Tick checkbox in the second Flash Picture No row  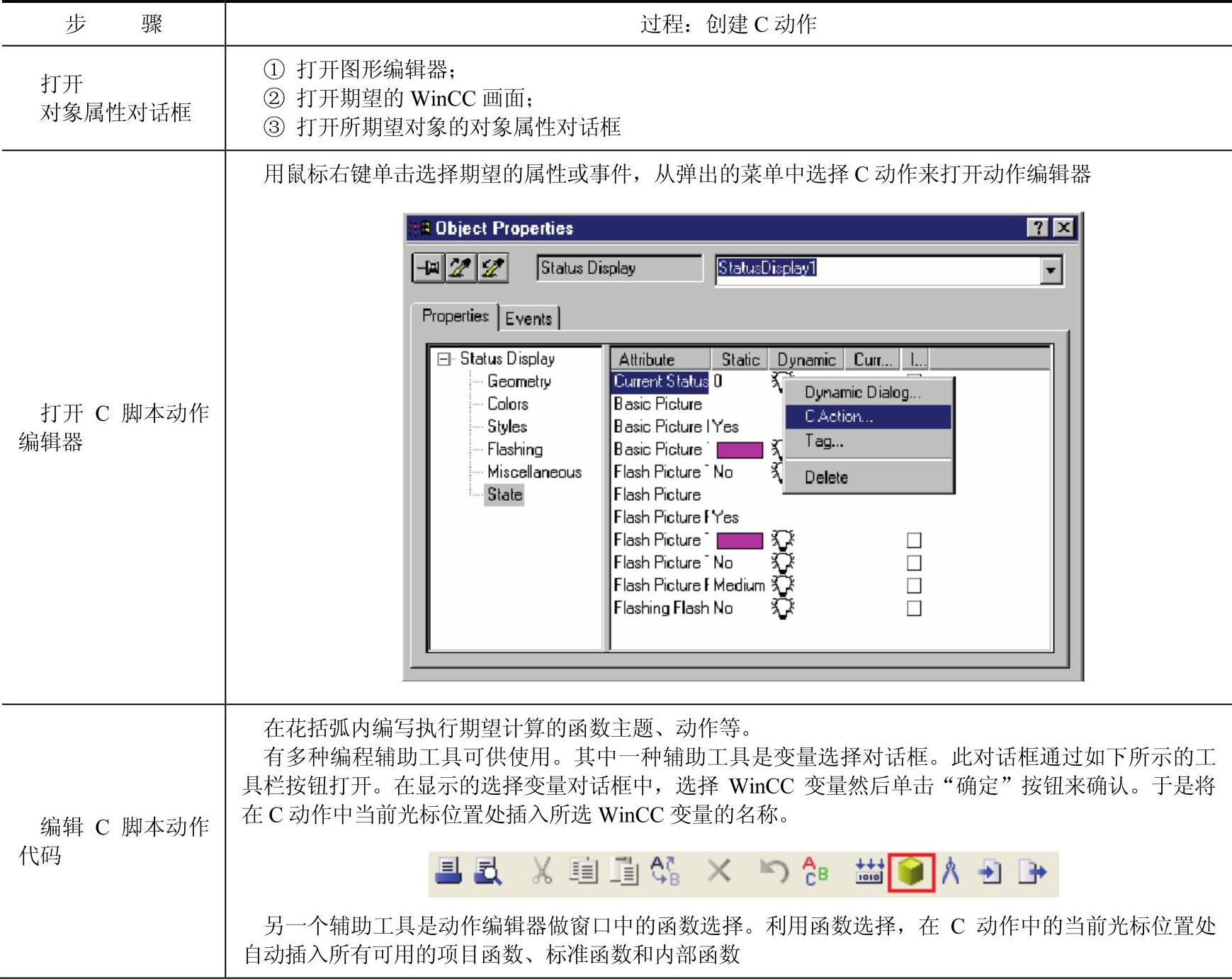(x=914, y=563)
